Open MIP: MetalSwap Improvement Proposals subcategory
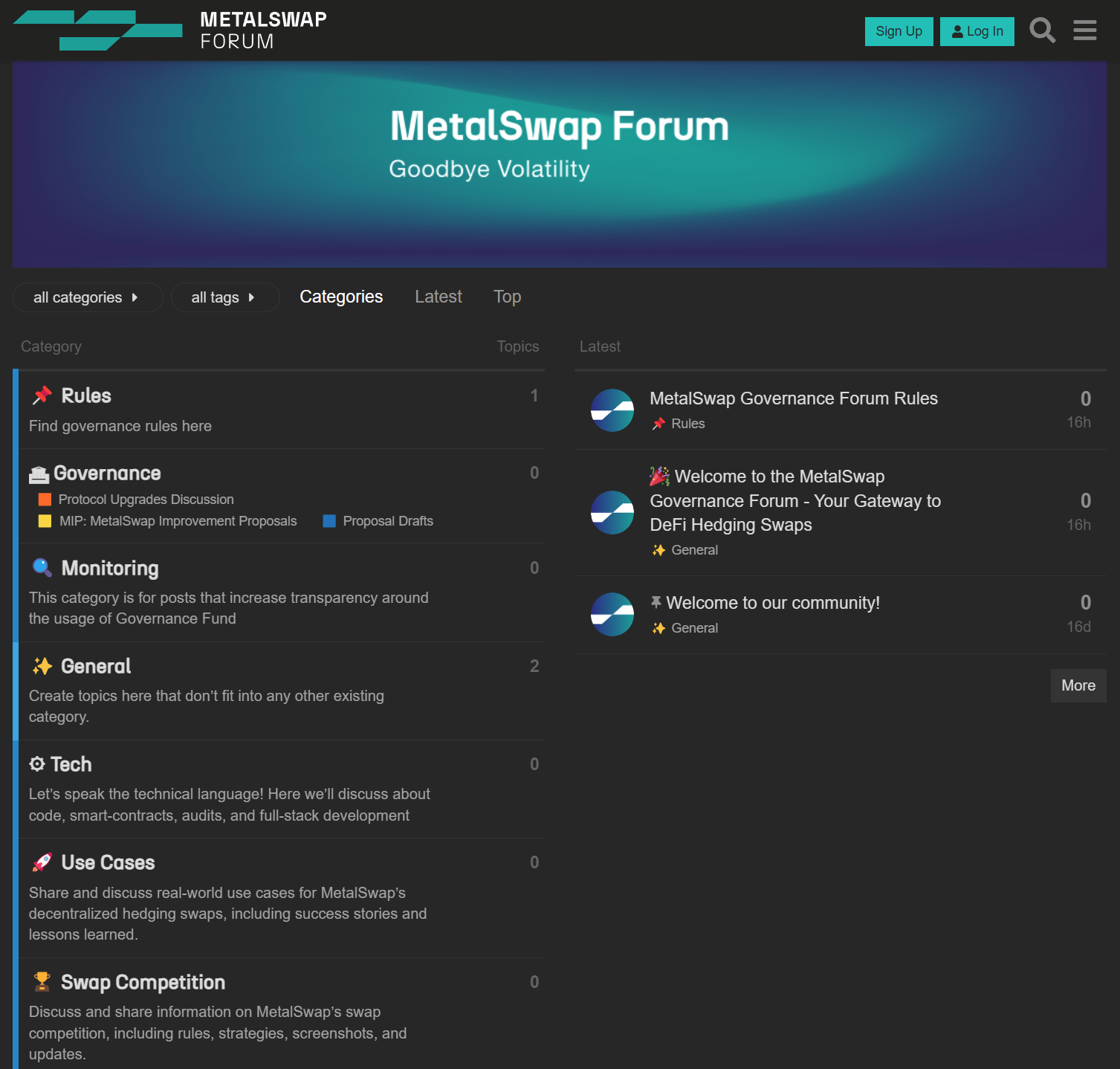Viewport: 1120px width, 1069px height. (178, 521)
